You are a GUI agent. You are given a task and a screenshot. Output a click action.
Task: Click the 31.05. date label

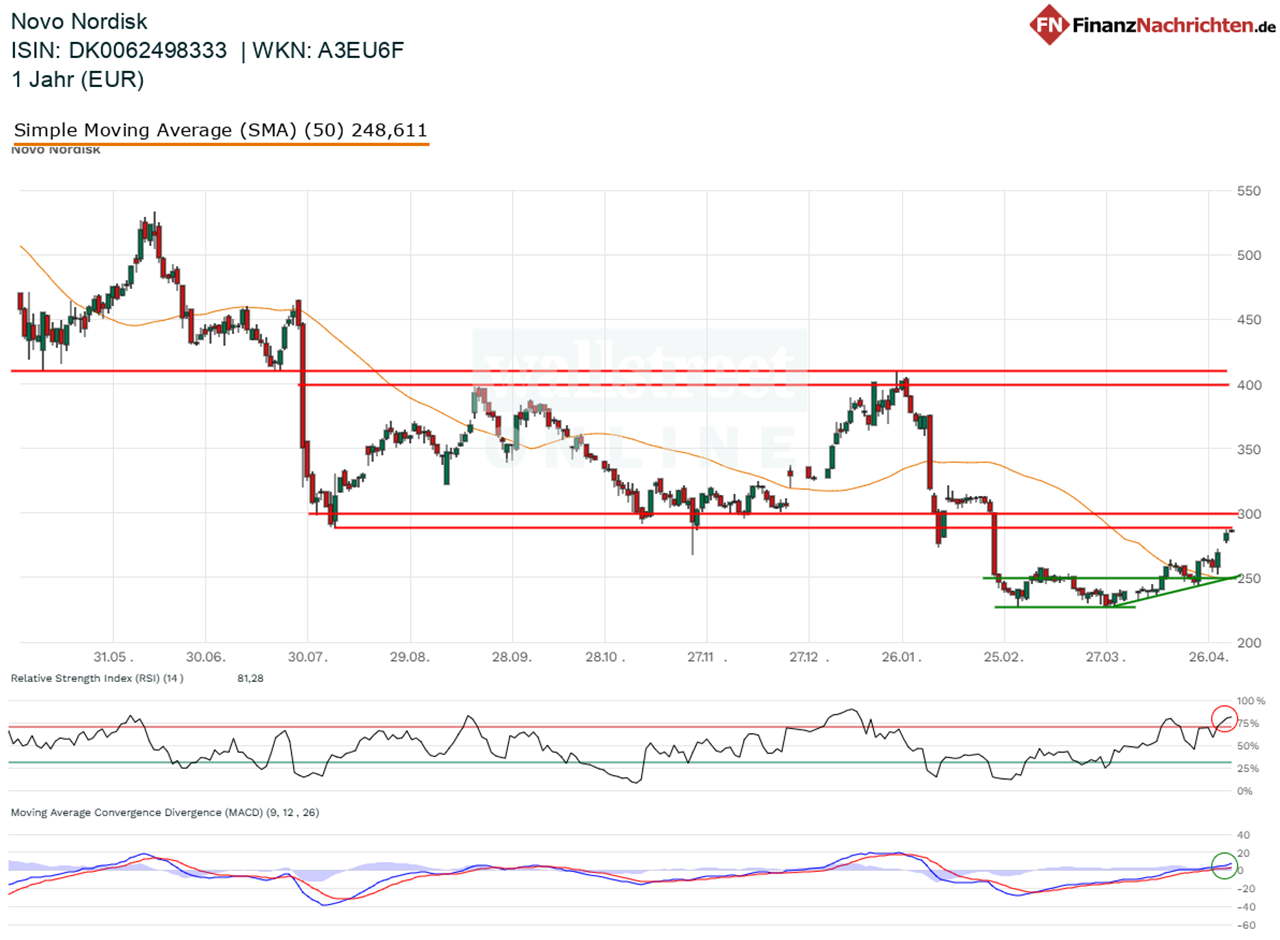(112, 657)
